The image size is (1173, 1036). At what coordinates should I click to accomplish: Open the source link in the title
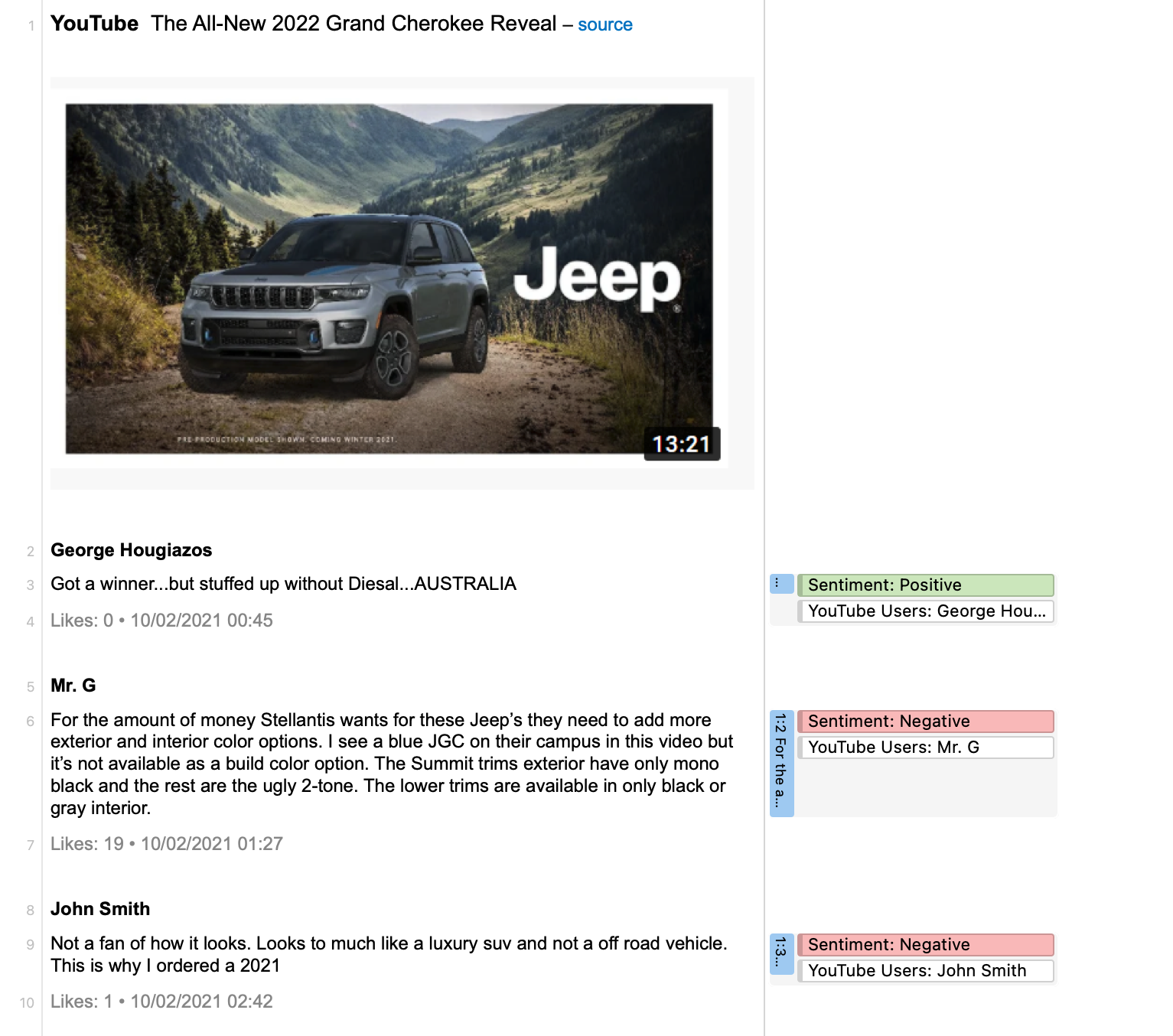(604, 24)
